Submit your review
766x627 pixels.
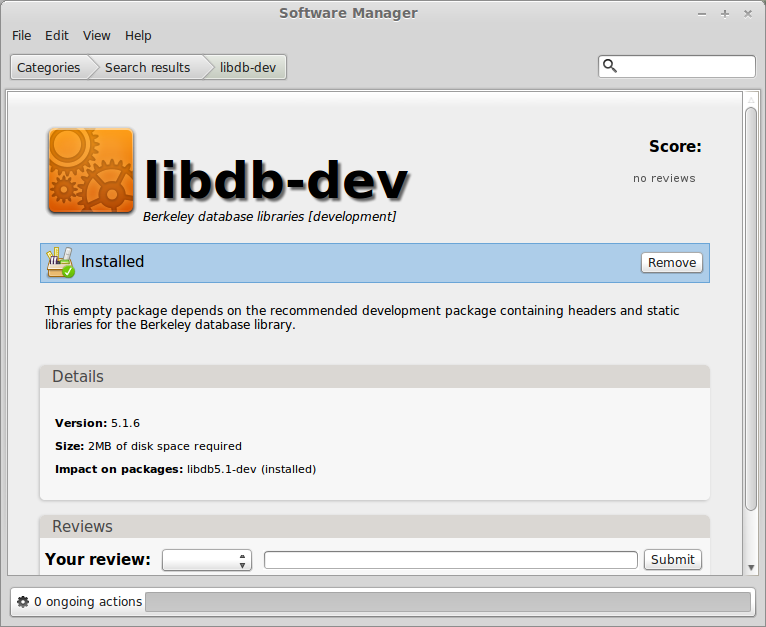pos(672,560)
